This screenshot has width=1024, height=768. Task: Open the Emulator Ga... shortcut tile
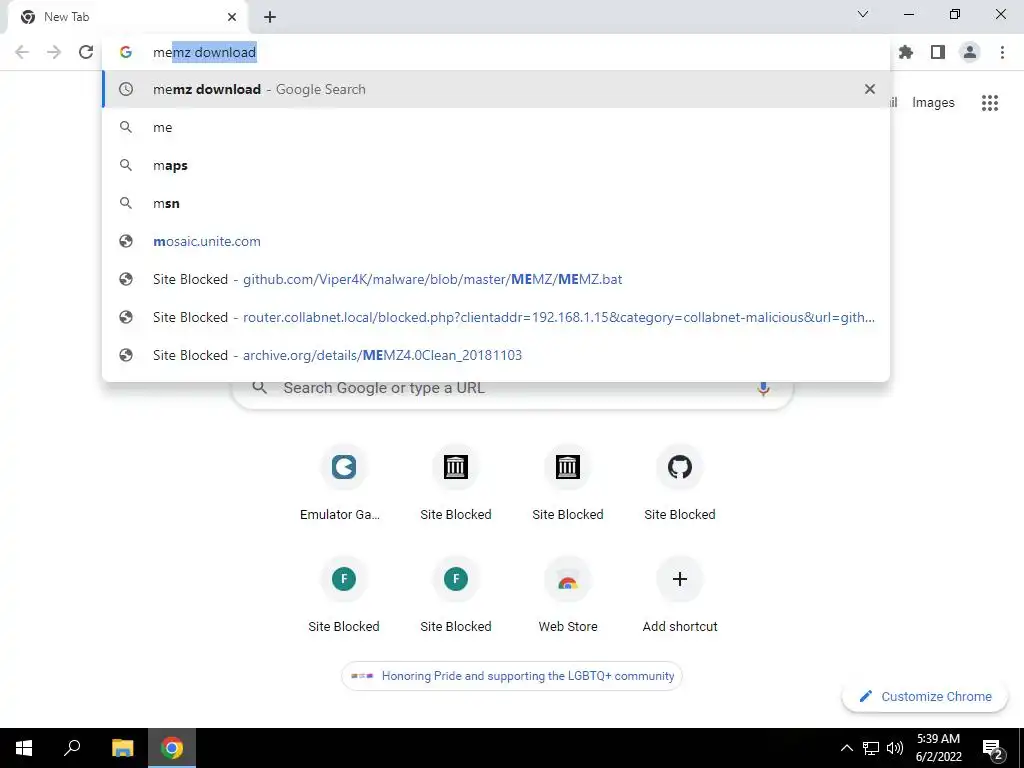[344, 484]
